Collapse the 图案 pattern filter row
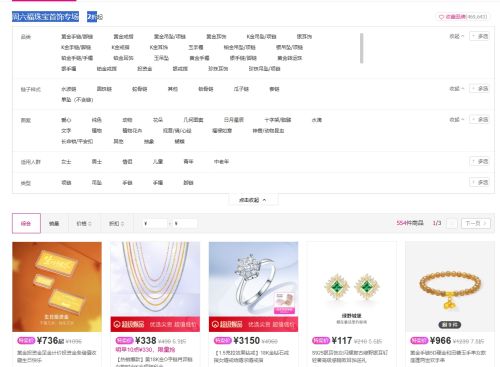Screen dimensions: 500x367 (x=457, y=119)
